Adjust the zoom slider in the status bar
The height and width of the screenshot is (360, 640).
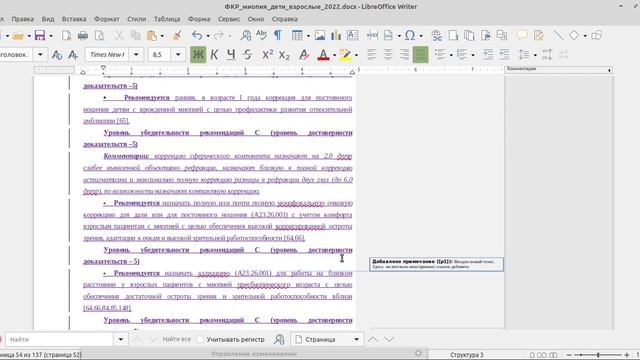(x=598, y=355)
